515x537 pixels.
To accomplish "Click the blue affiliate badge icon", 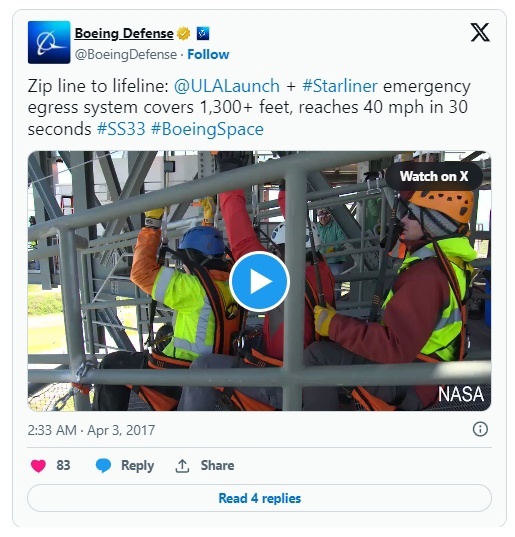I will click(203, 34).
